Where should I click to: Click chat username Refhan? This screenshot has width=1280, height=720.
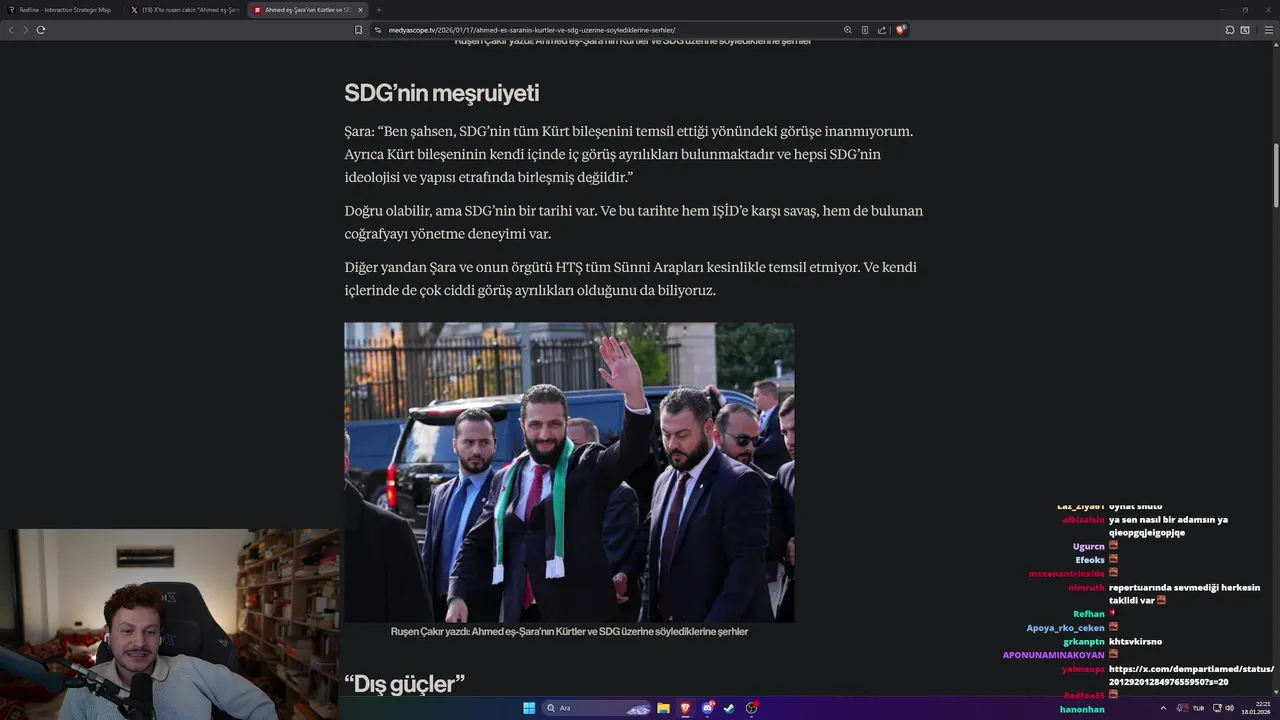coord(1089,614)
